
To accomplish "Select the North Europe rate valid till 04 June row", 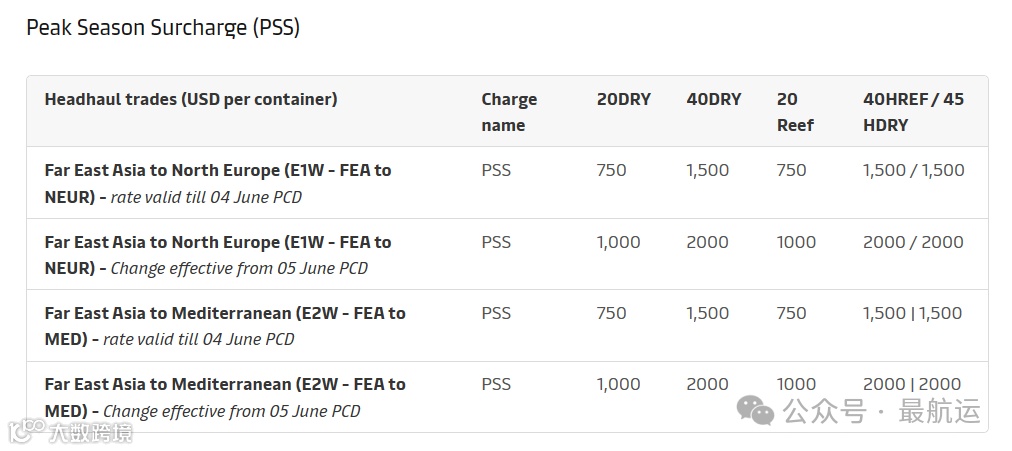I will pyautogui.click(x=218, y=183).
